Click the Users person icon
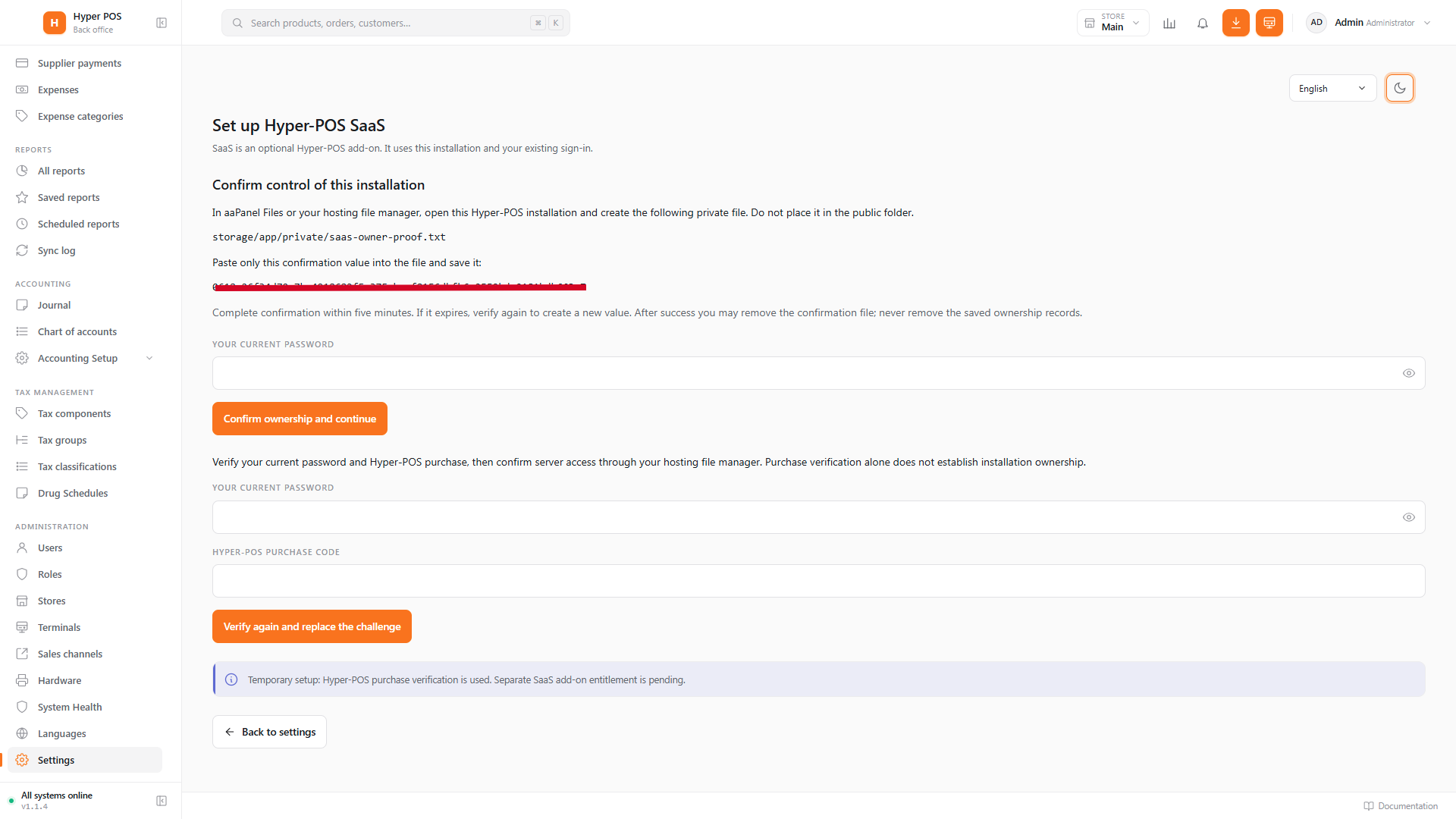The image size is (1456, 819). point(22,548)
